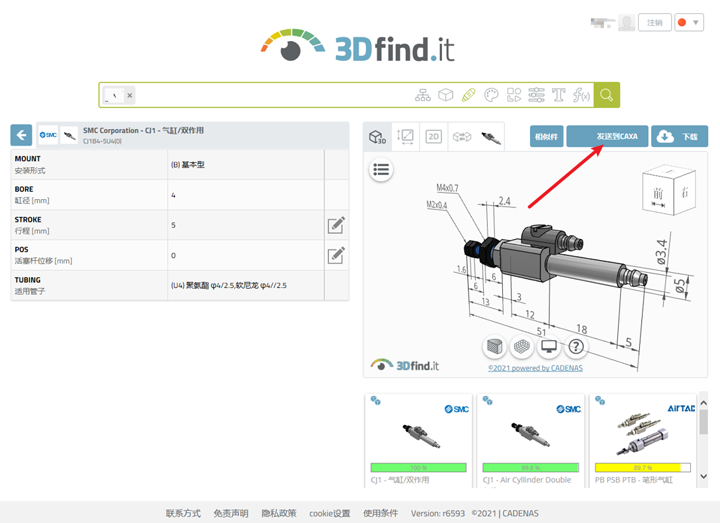Image resolution: width=720 pixels, height=523 pixels.
Task: Click the back arrow button
Action: click(21, 135)
